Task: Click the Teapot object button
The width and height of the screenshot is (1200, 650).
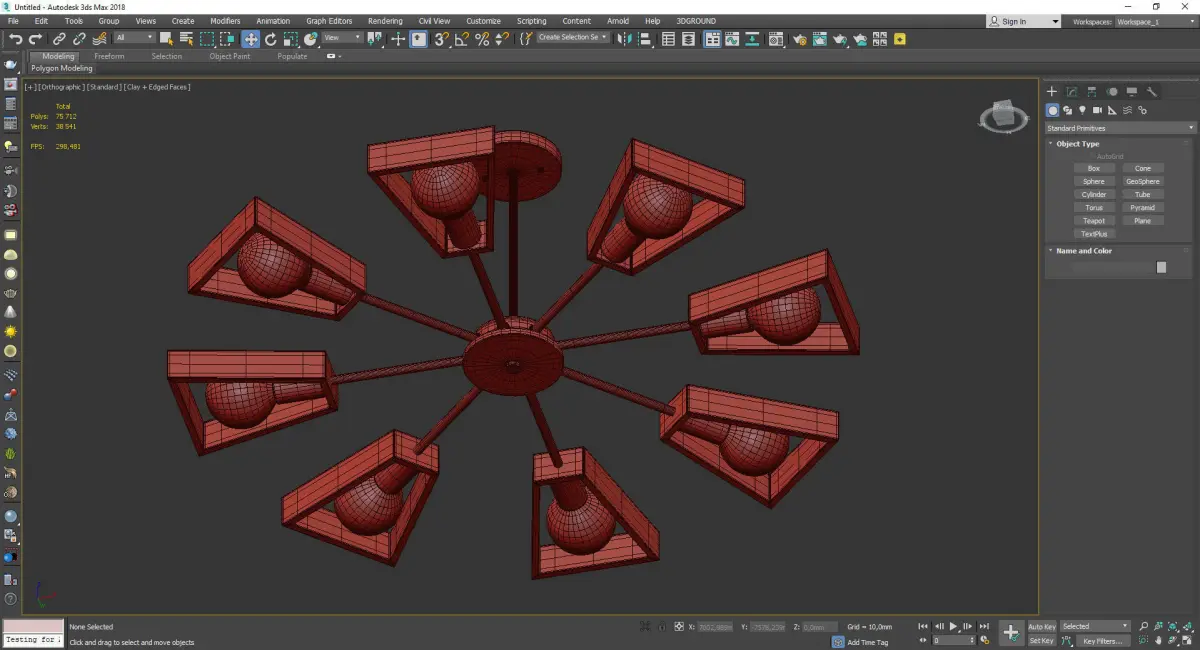Action: click(1094, 221)
